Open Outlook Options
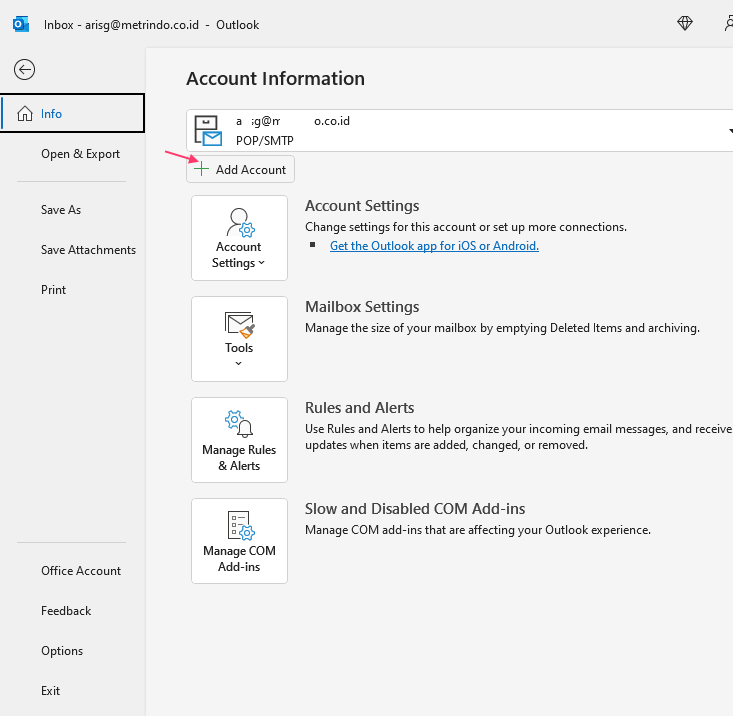 (62, 651)
